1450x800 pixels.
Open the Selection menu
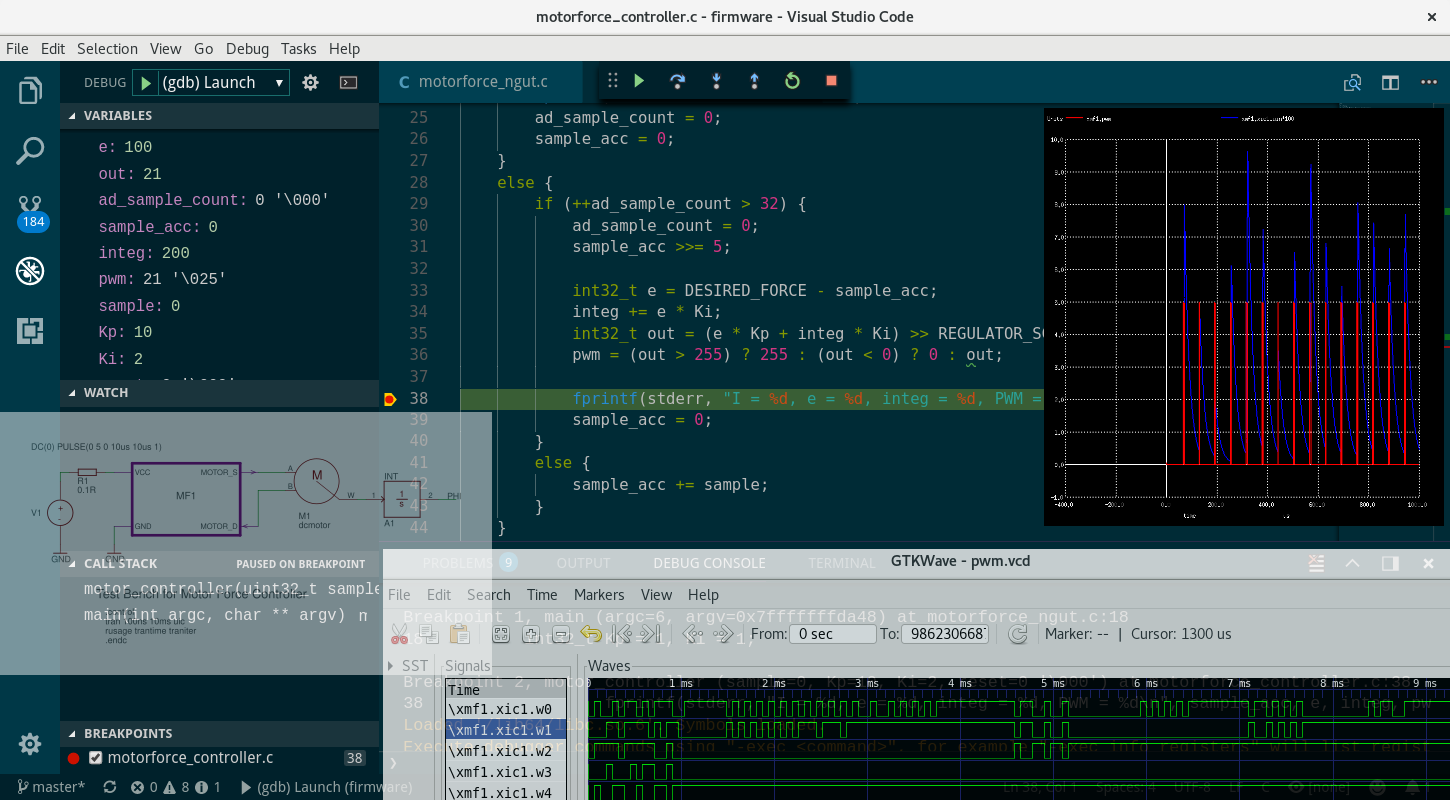tap(107, 48)
